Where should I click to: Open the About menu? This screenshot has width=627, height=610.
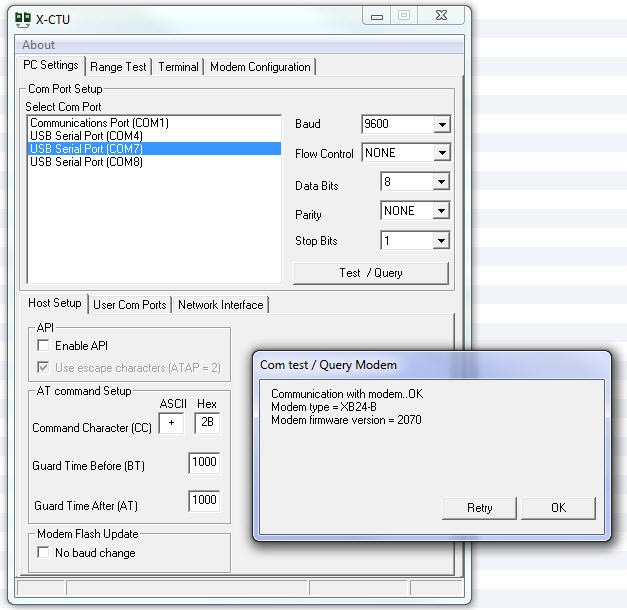[x=39, y=45]
